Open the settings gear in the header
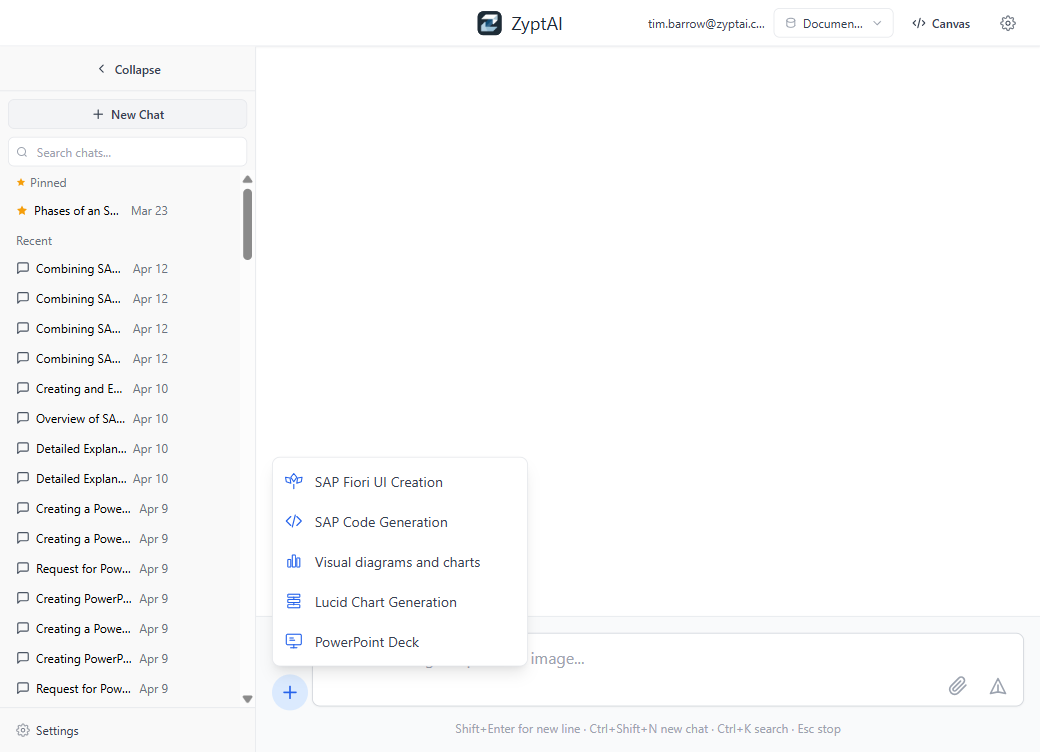 click(1008, 23)
